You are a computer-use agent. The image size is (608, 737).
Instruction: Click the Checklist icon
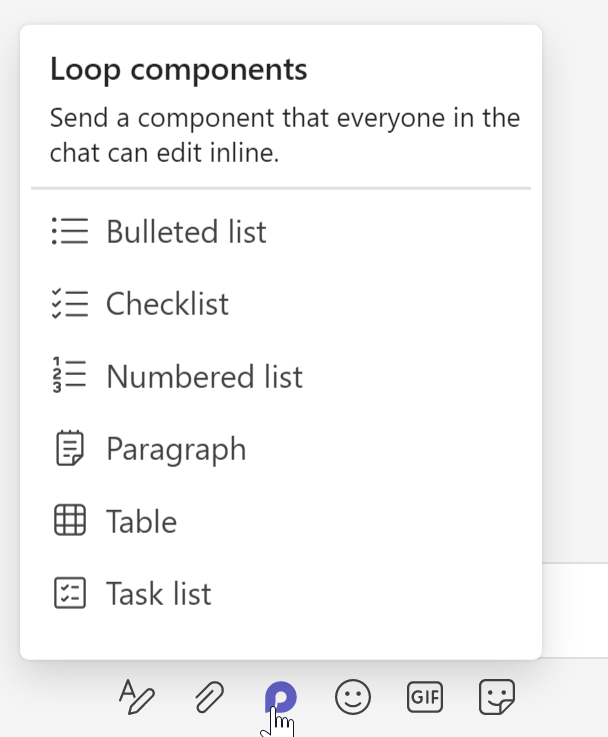[x=70, y=304]
